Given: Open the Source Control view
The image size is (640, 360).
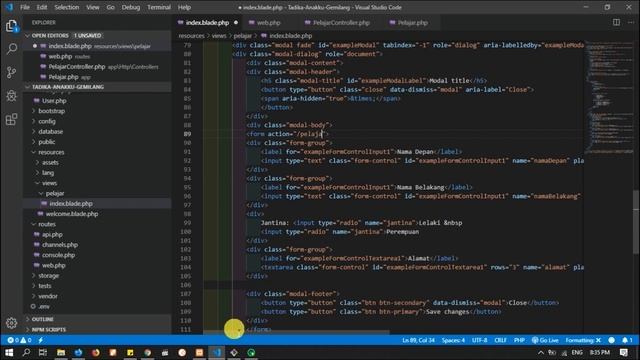Looking at the screenshot, I should [x=11, y=73].
